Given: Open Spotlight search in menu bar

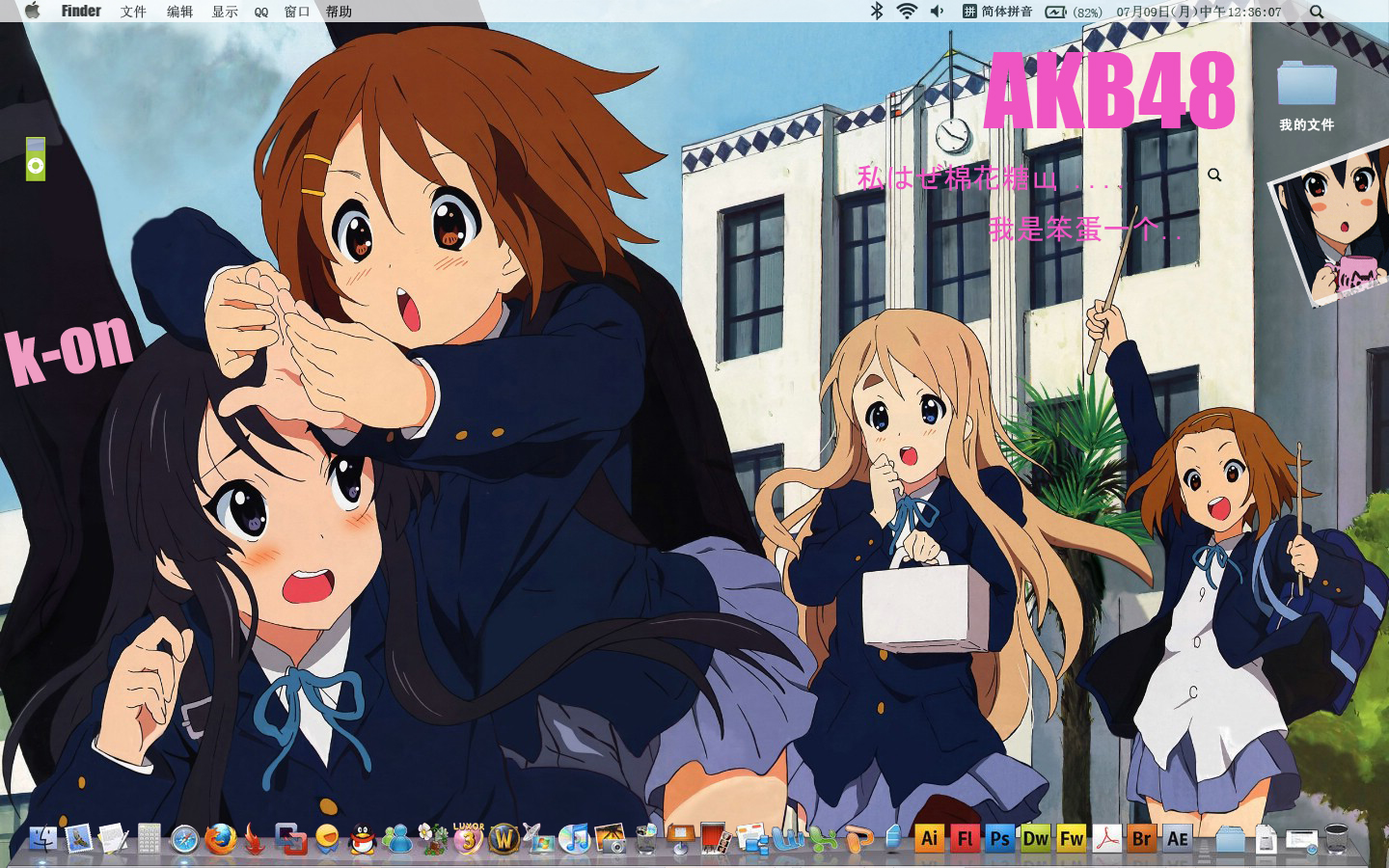Looking at the screenshot, I should [x=1317, y=12].
